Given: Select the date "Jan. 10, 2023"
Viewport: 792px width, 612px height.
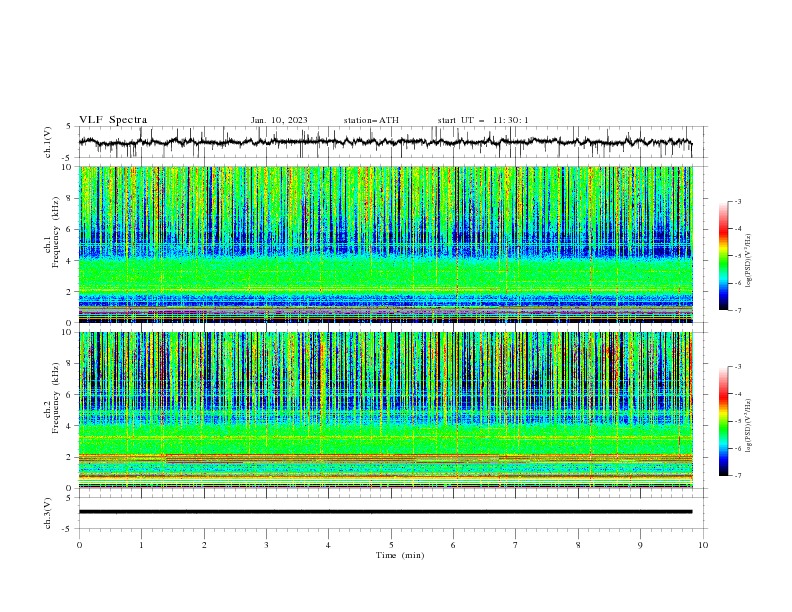Looking at the screenshot, I should 279,120.
